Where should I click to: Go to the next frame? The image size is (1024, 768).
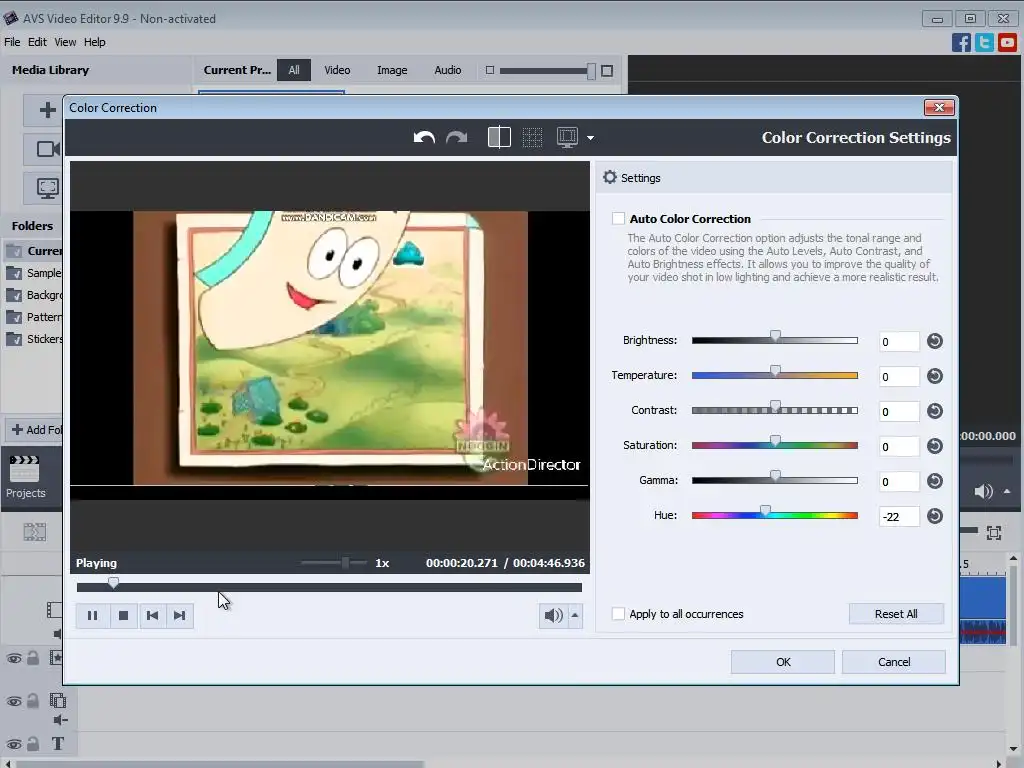click(x=180, y=615)
